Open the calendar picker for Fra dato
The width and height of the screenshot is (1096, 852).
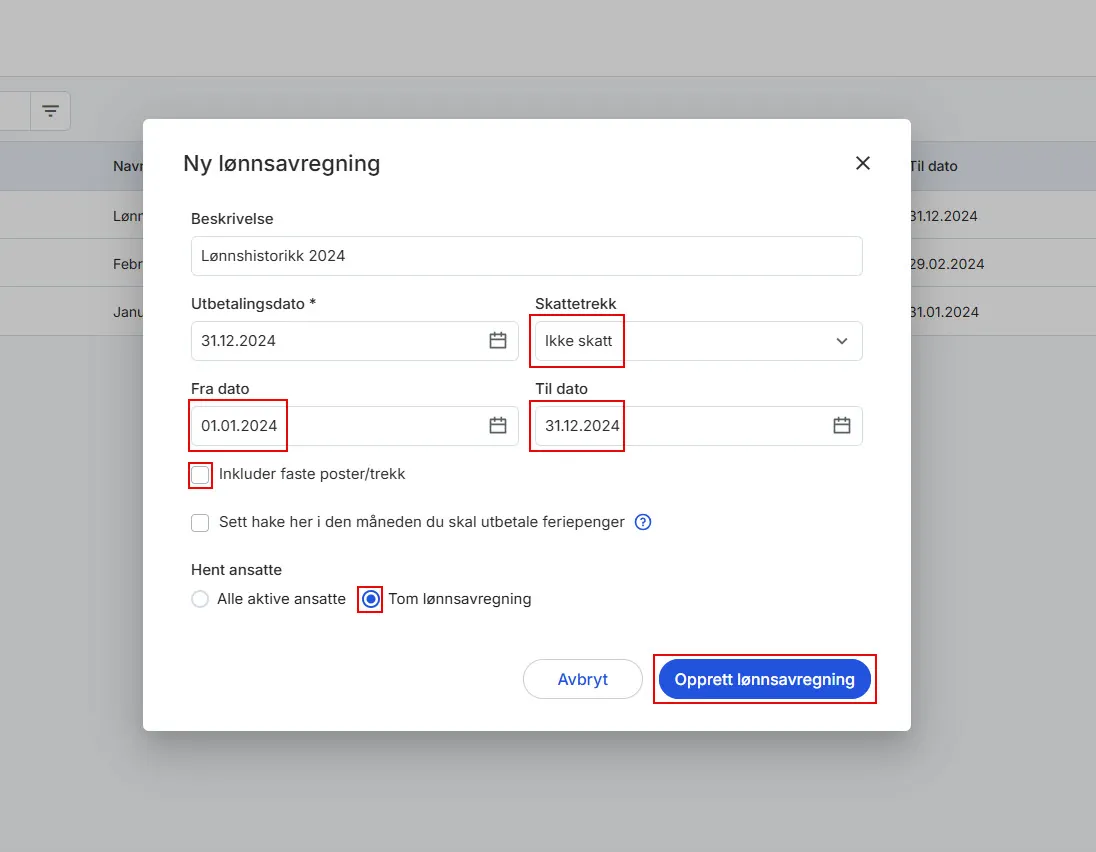coord(497,425)
